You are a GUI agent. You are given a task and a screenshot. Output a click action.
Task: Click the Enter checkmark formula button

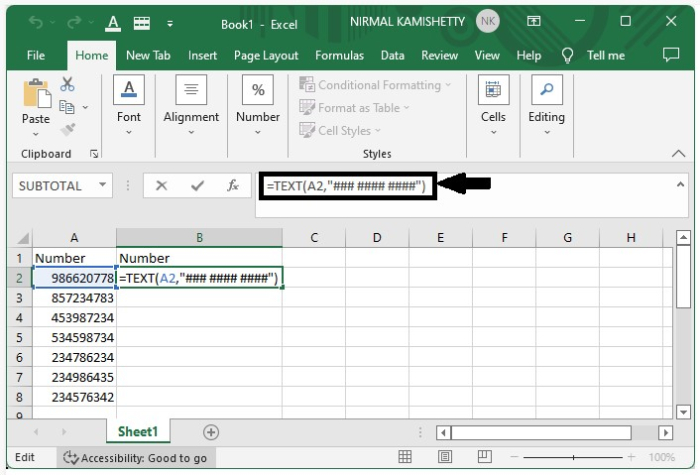(197, 185)
